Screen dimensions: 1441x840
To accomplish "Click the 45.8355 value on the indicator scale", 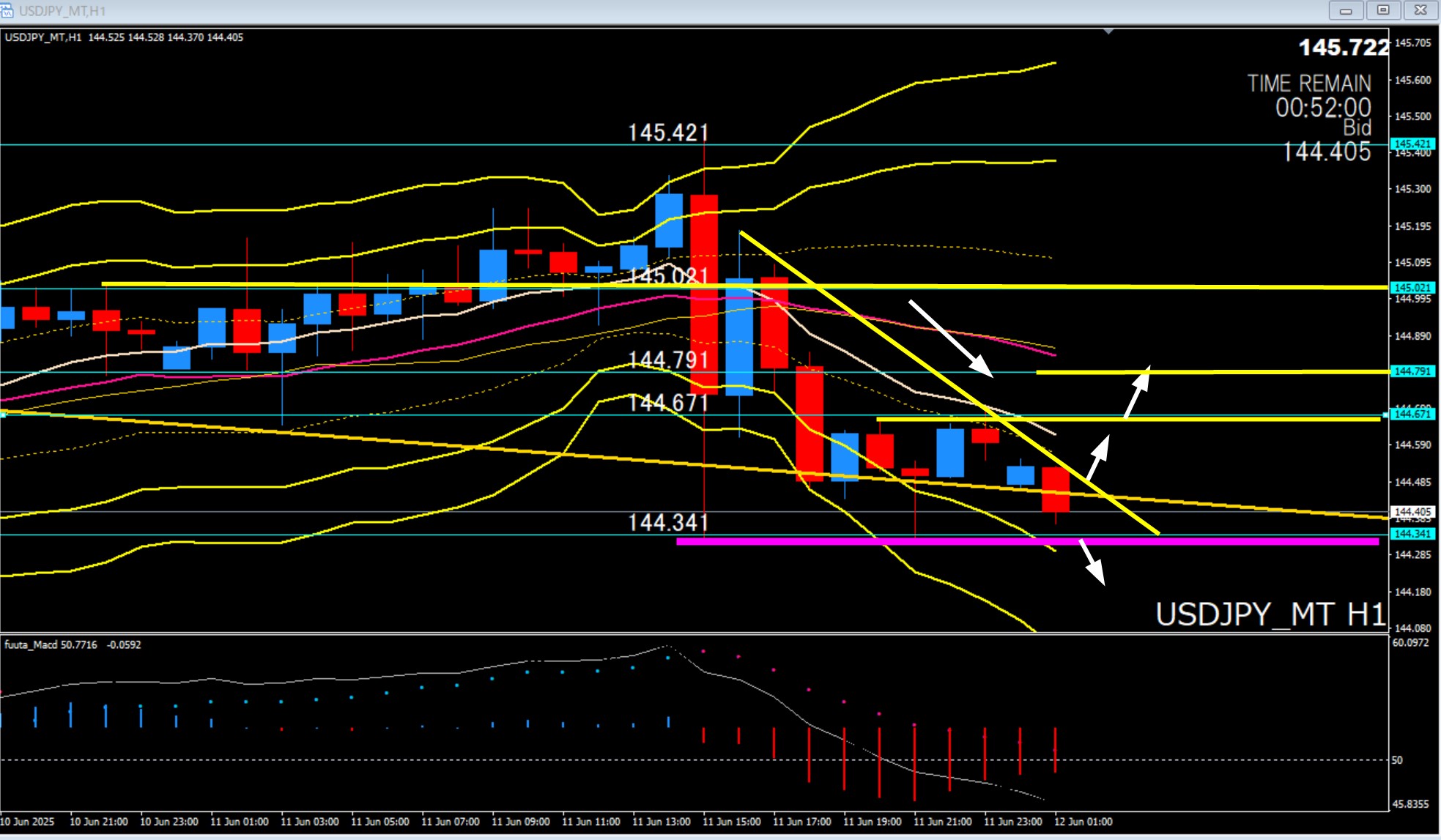I will (x=1410, y=804).
